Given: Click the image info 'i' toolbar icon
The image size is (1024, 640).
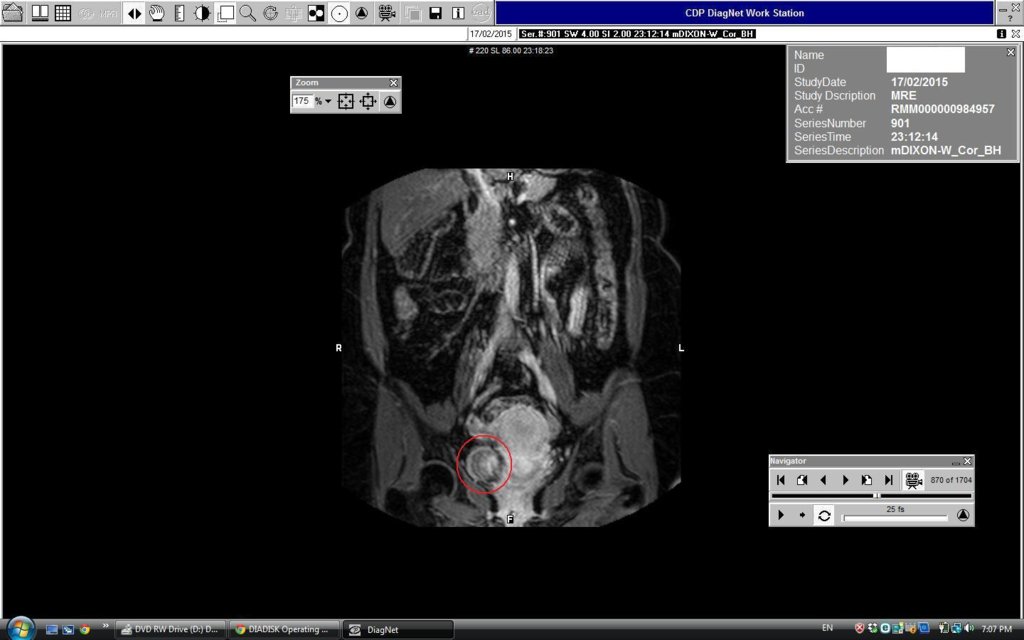Looking at the screenshot, I should tap(458, 13).
